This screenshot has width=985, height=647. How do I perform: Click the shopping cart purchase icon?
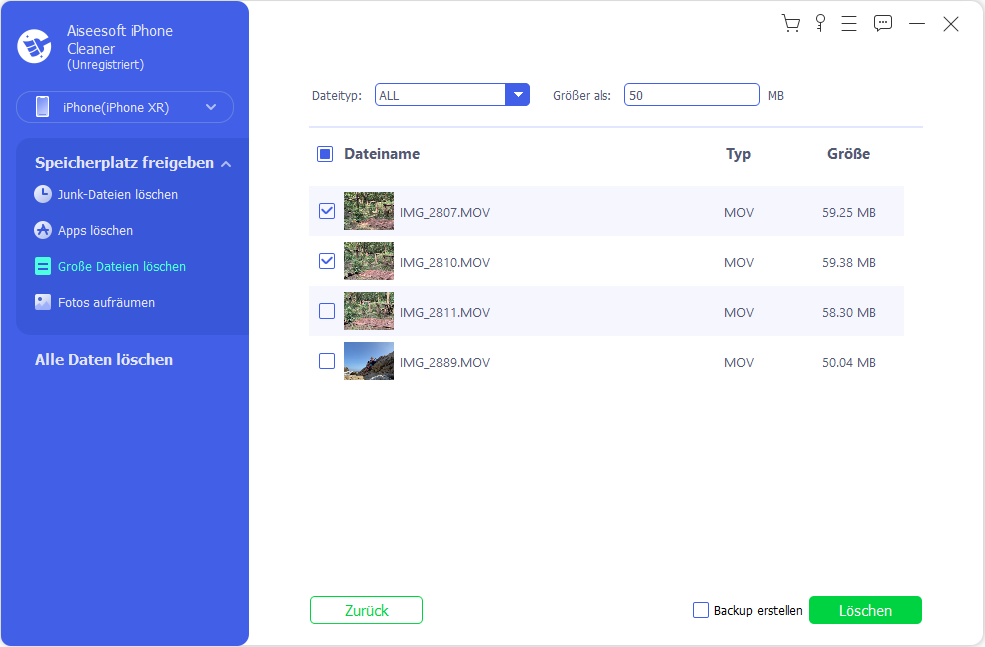click(791, 24)
